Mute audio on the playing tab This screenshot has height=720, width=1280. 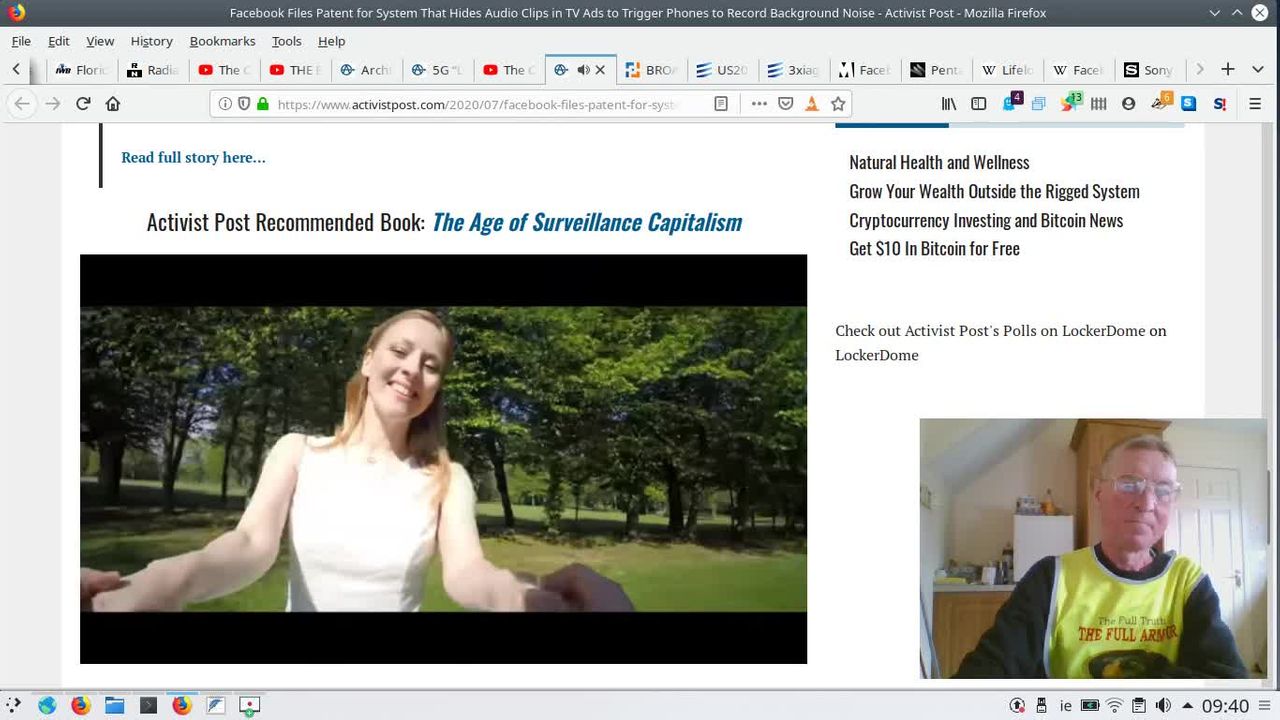[583, 70]
